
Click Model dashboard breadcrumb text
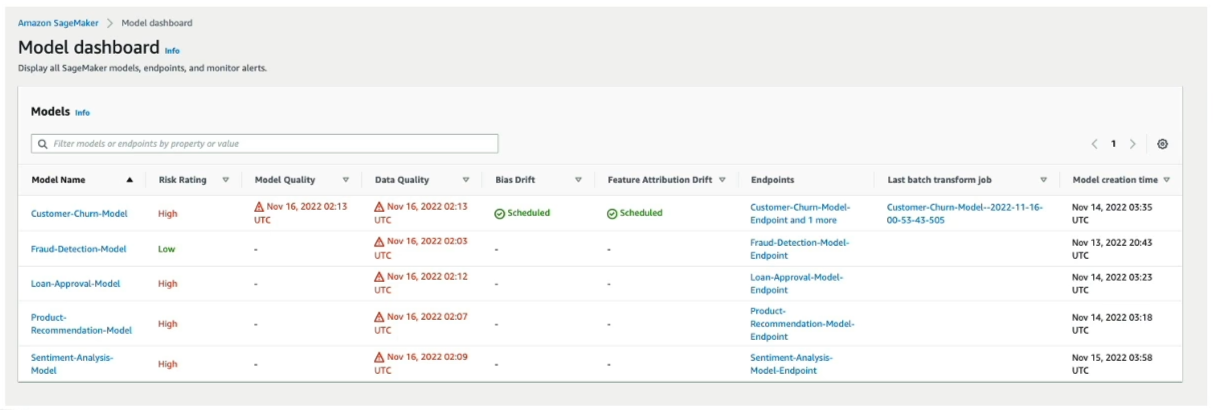pyautogui.click(x=157, y=22)
